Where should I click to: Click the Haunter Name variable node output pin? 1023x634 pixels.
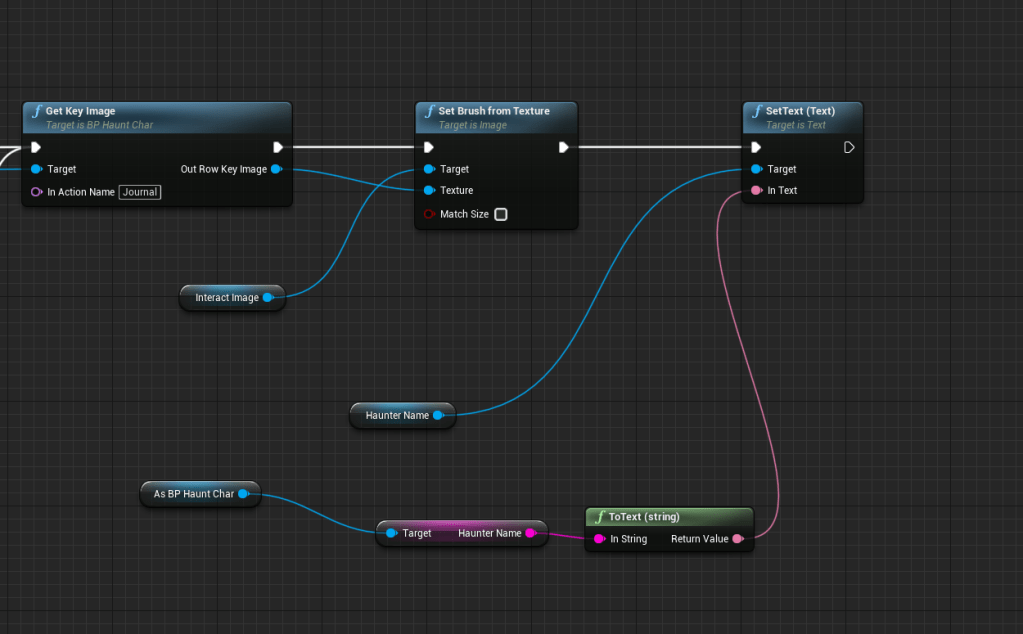[438, 415]
